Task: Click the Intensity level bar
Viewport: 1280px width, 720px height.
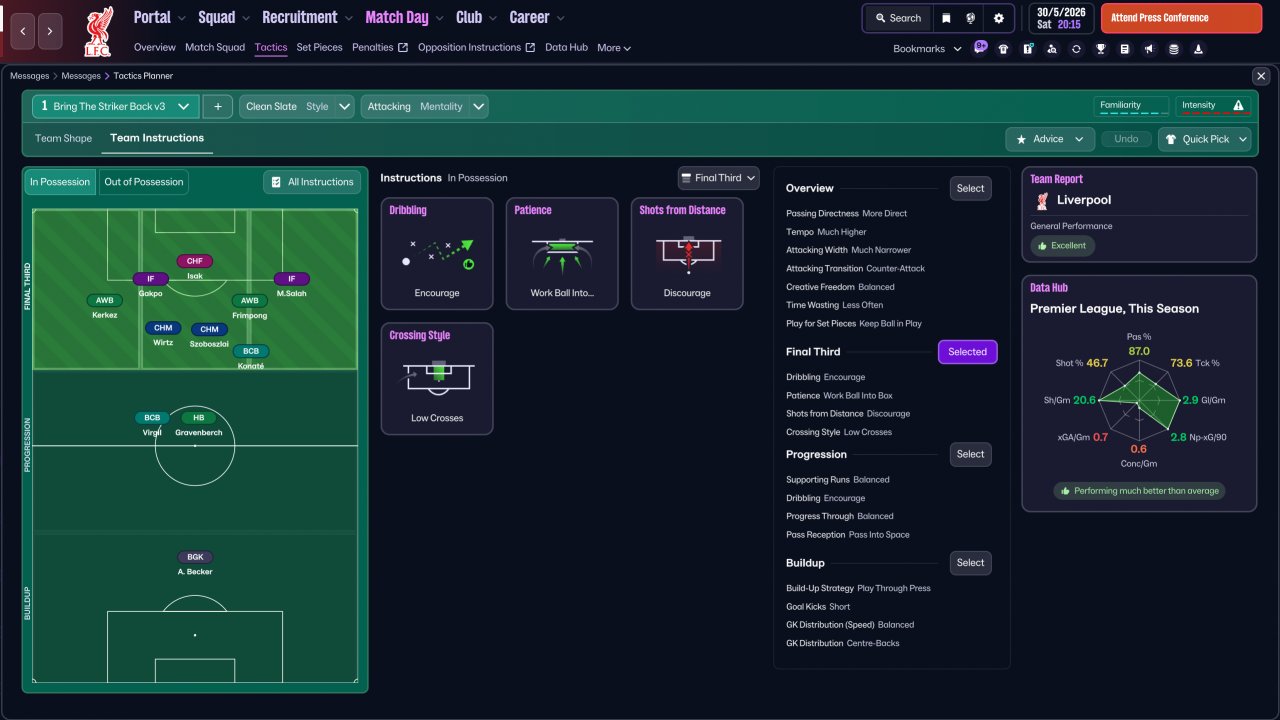Action: click(x=1215, y=106)
